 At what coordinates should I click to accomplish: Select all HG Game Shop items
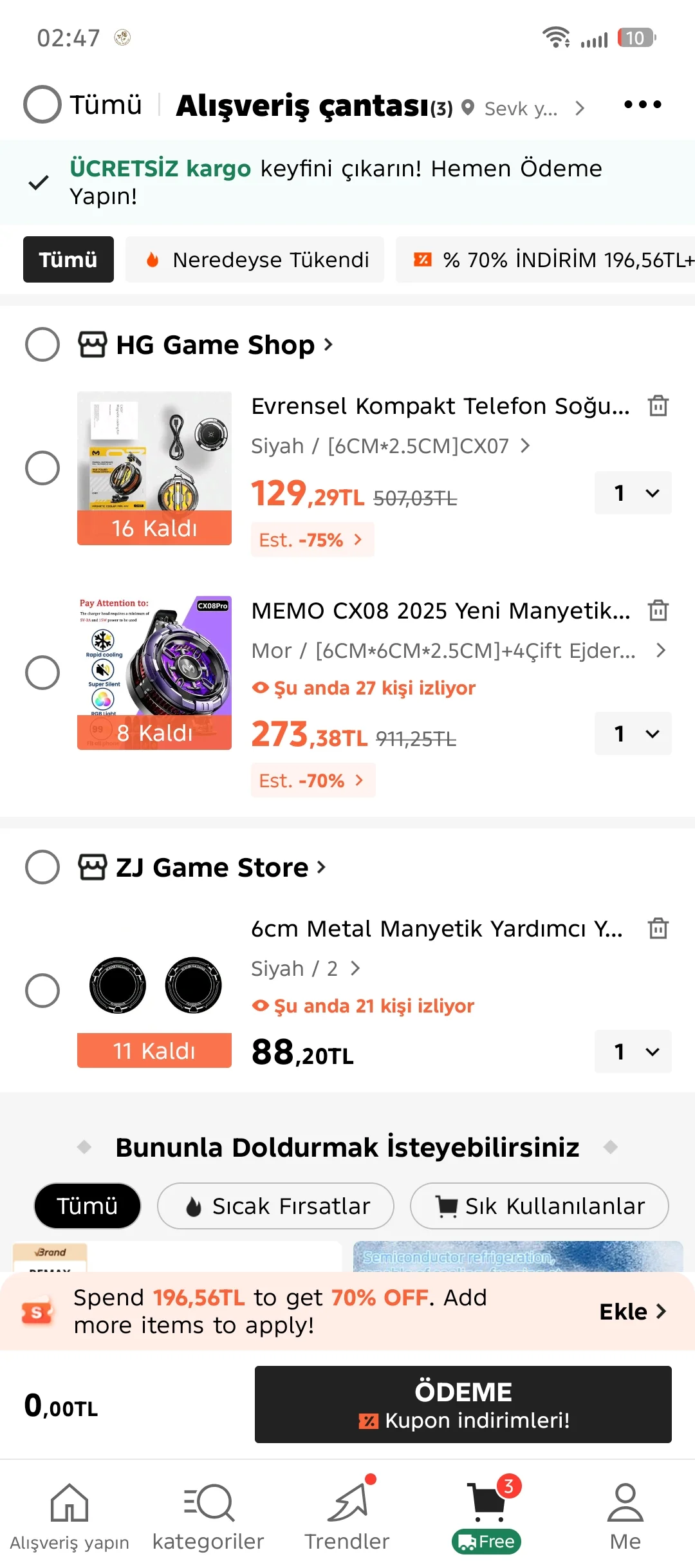point(42,344)
